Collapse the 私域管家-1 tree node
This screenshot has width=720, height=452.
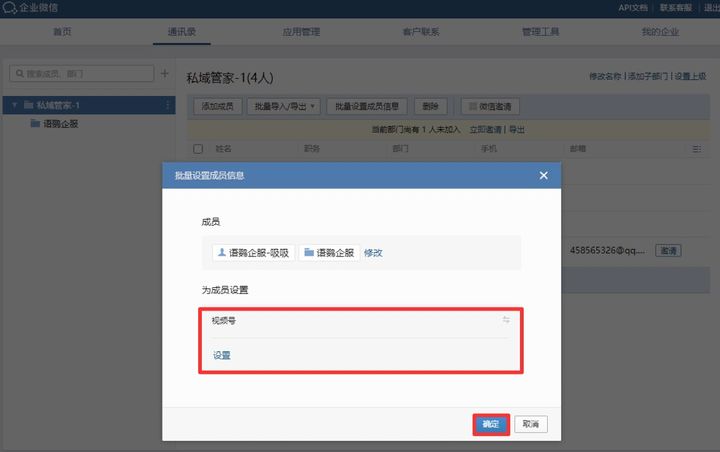15,105
